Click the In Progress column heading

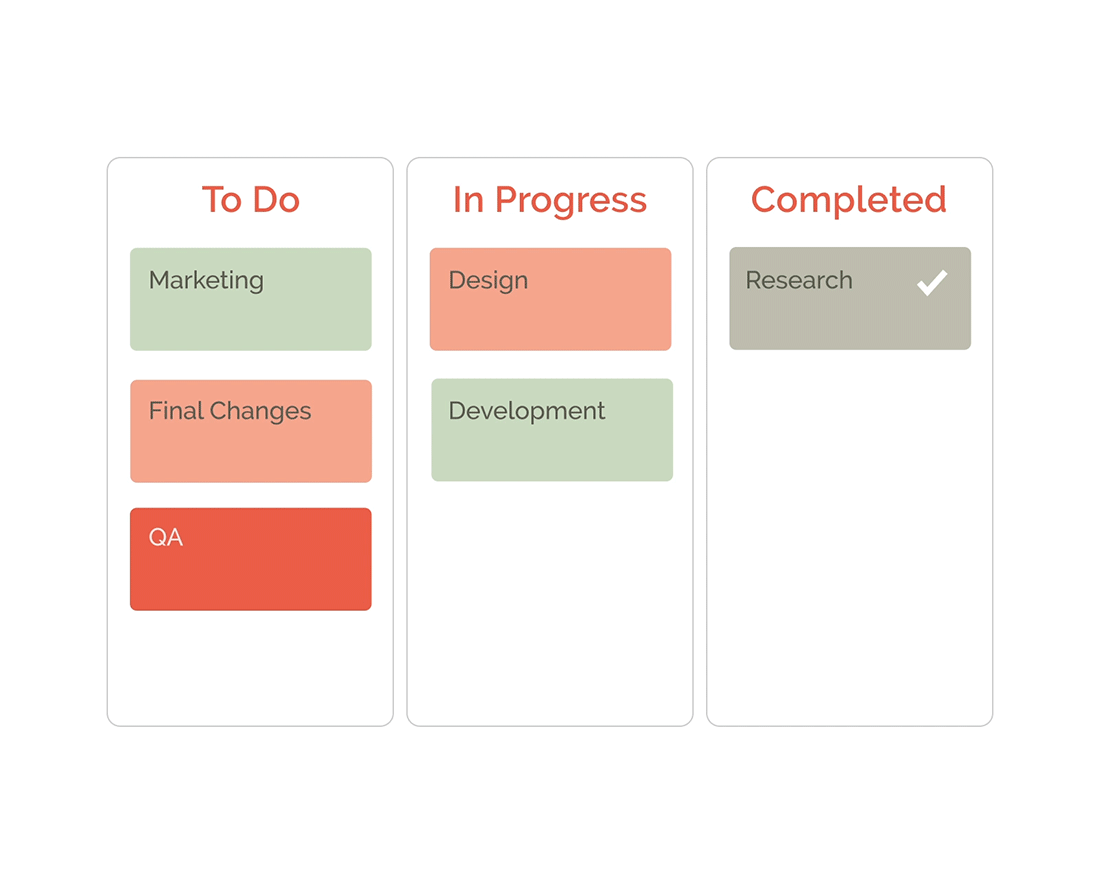coord(550,199)
